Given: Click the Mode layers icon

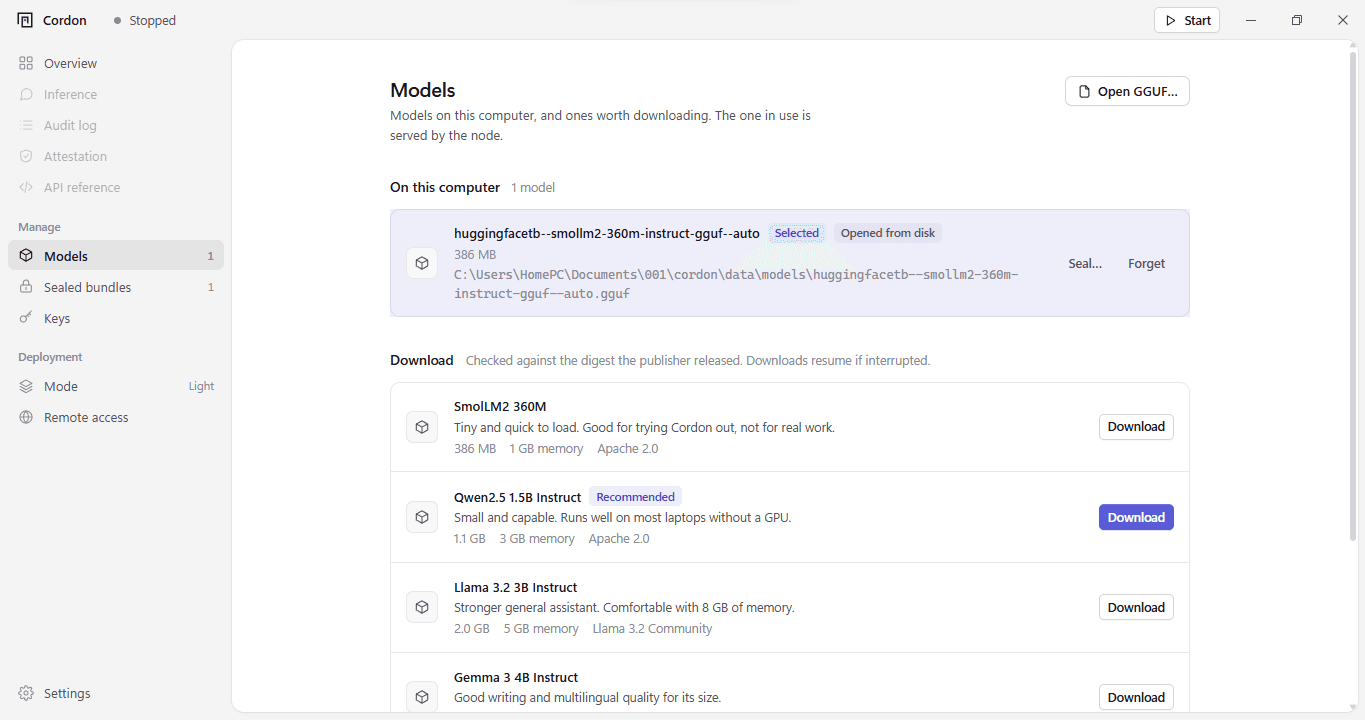Looking at the screenshot, I should coord(26,386).
